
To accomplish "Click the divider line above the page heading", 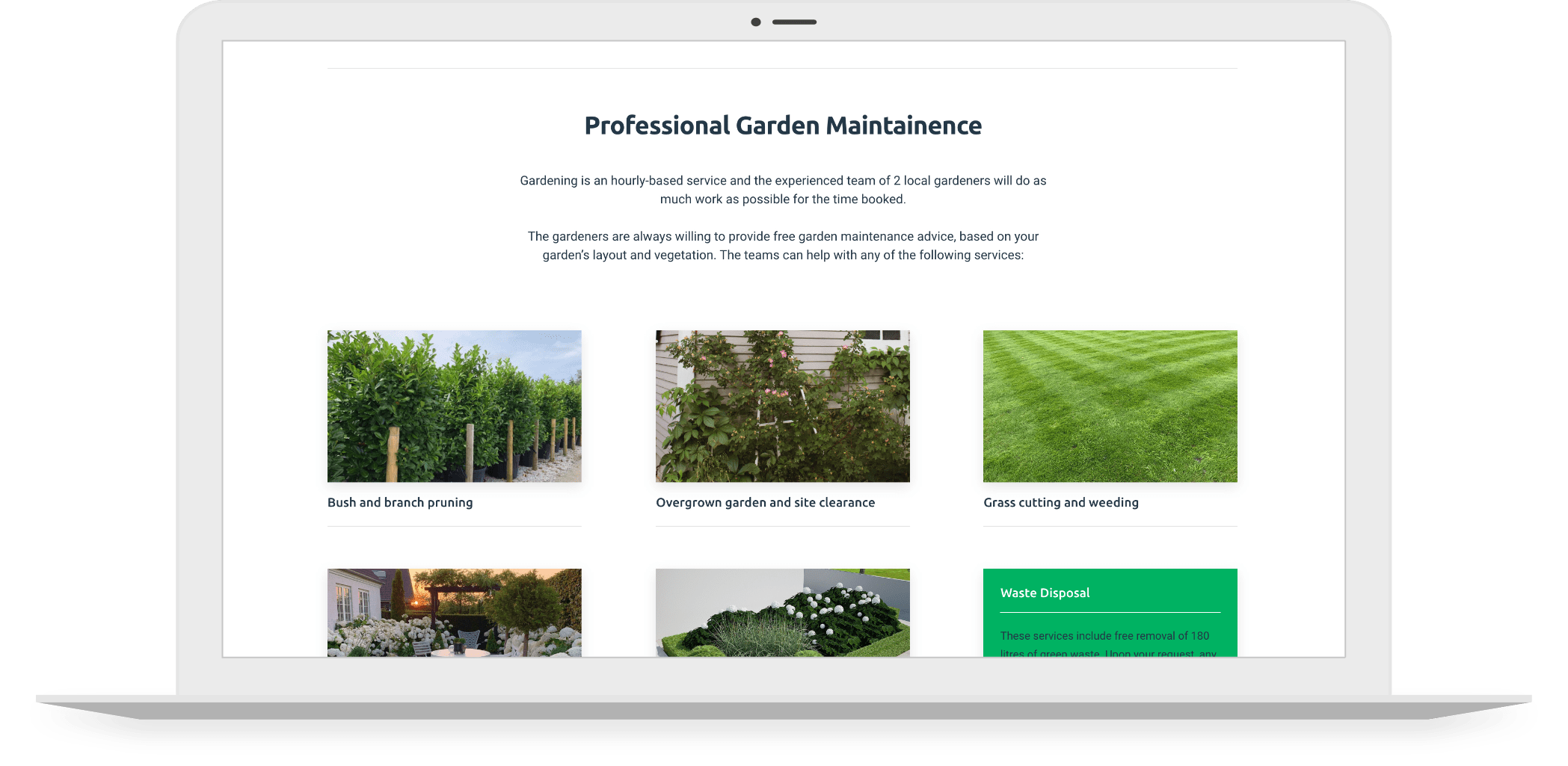I will click(x=782, y=69).
